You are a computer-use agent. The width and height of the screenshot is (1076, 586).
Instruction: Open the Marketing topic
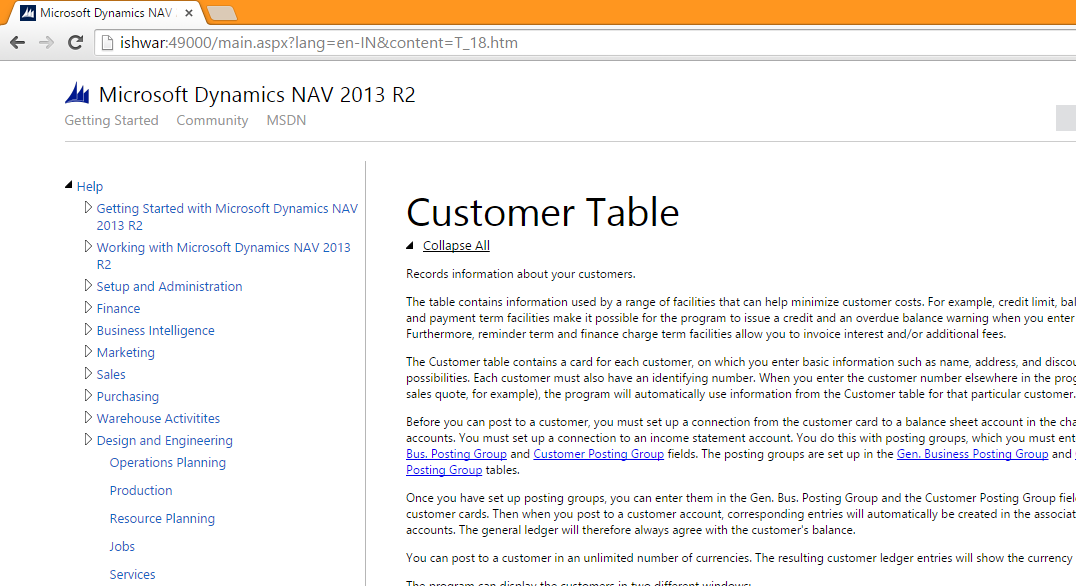point(126,353)
